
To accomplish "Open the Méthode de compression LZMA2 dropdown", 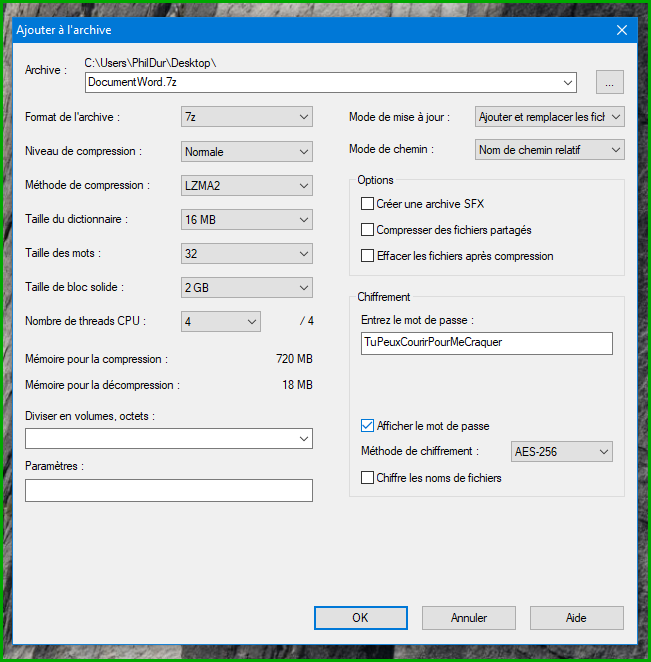I will (x=247, y=186).
